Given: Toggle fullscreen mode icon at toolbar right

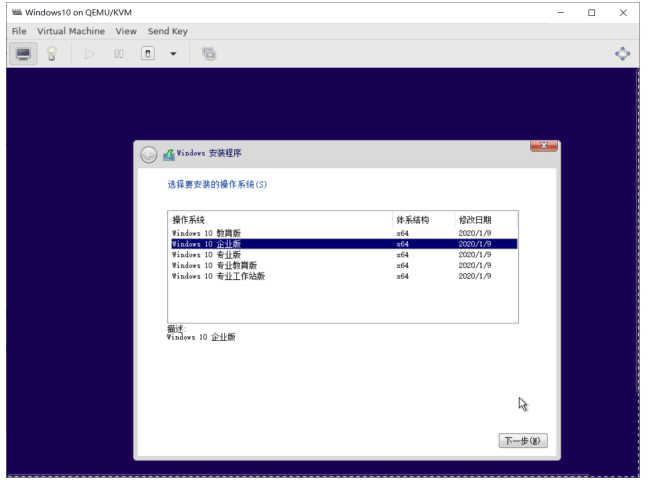Looking at the screenshot, I should point(622,54).
